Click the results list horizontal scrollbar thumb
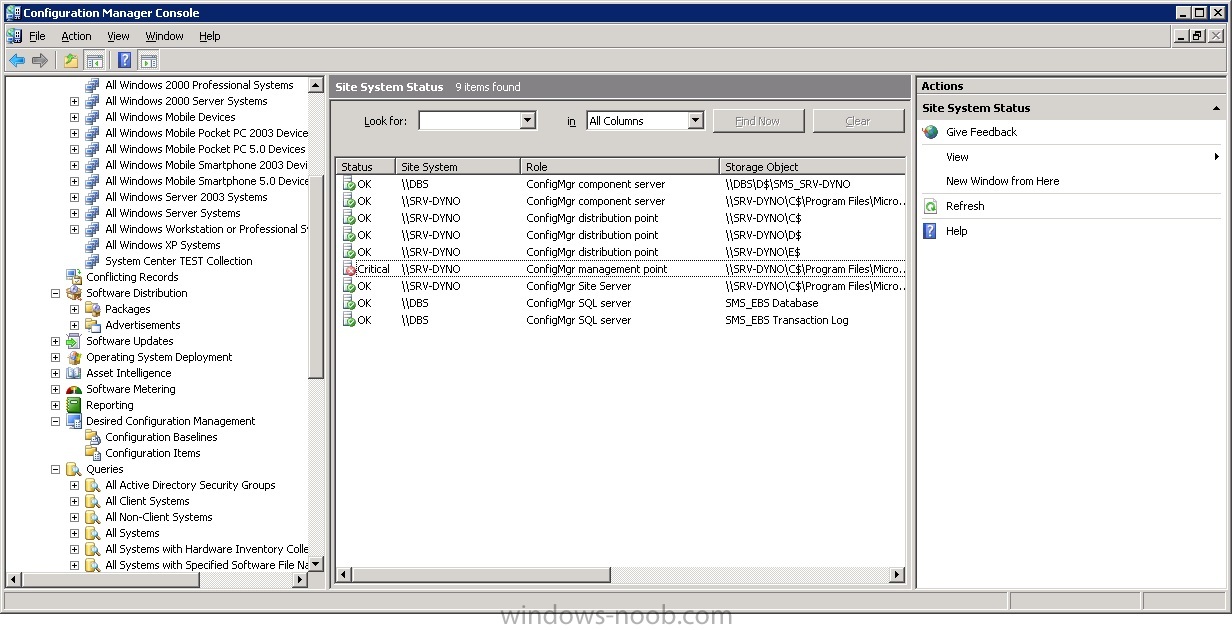This screenshot has height=630, width=1232. pos(480,575)
